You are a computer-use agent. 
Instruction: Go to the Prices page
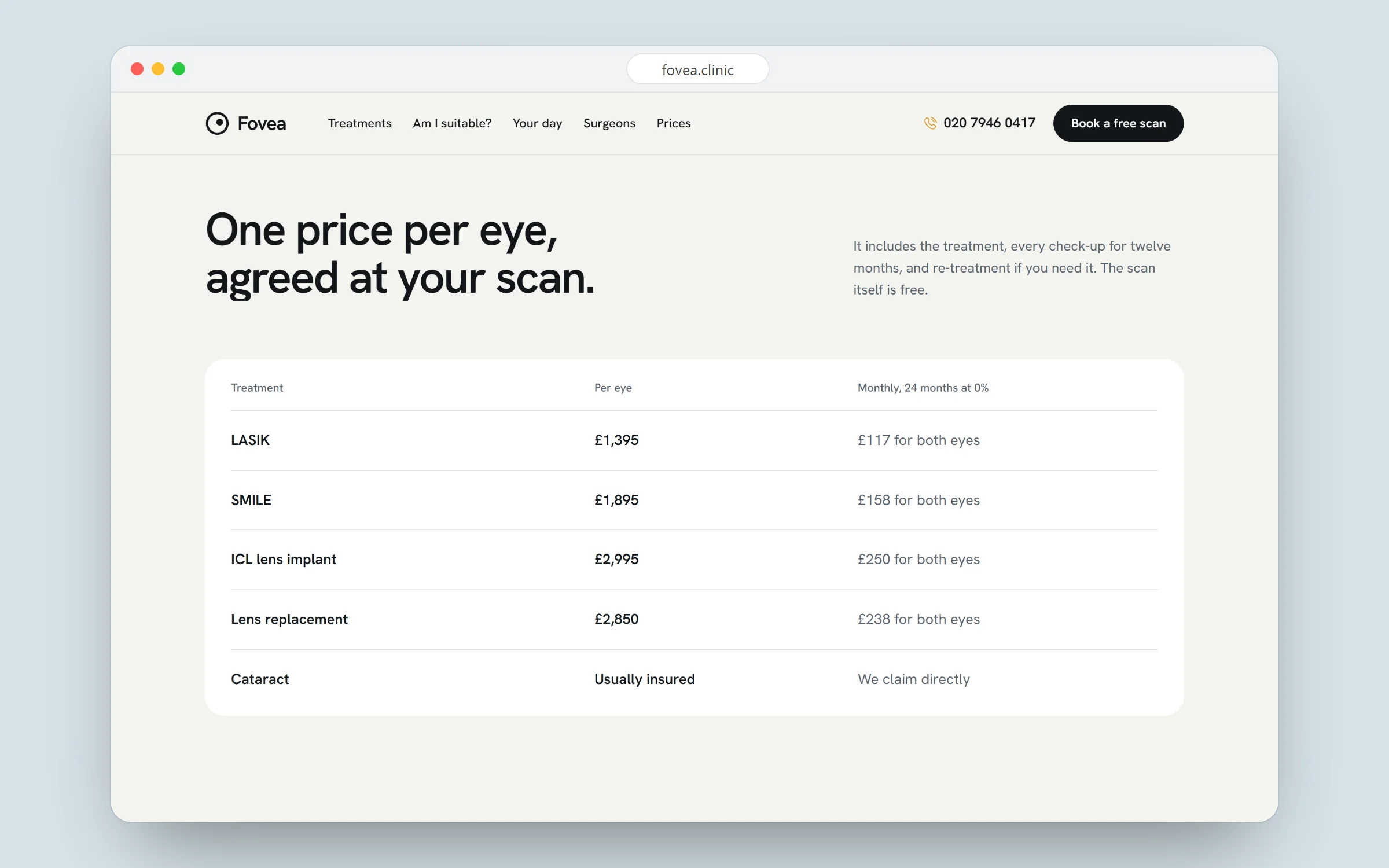[674, 123]
